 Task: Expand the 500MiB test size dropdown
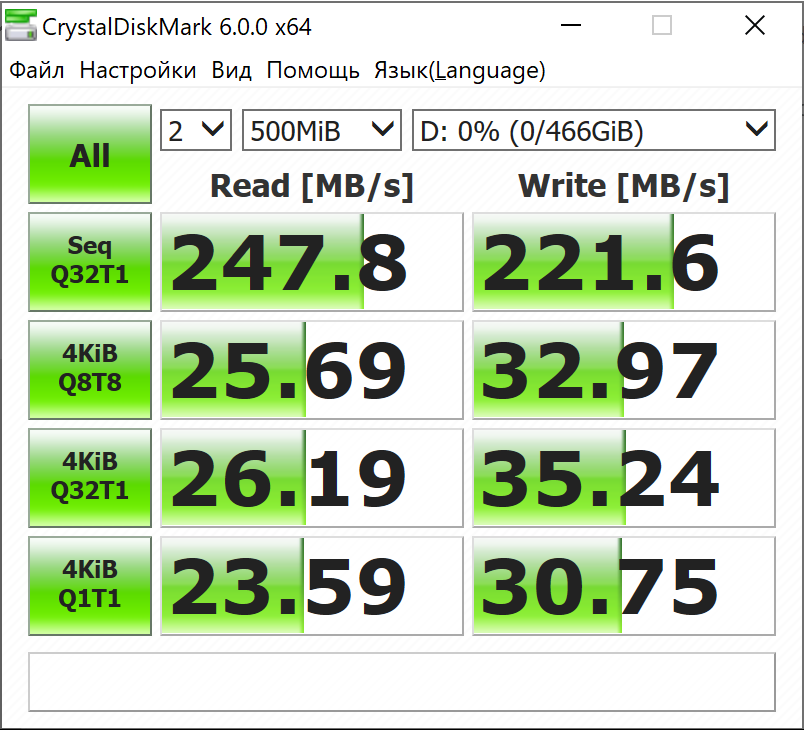pos(321,130)
